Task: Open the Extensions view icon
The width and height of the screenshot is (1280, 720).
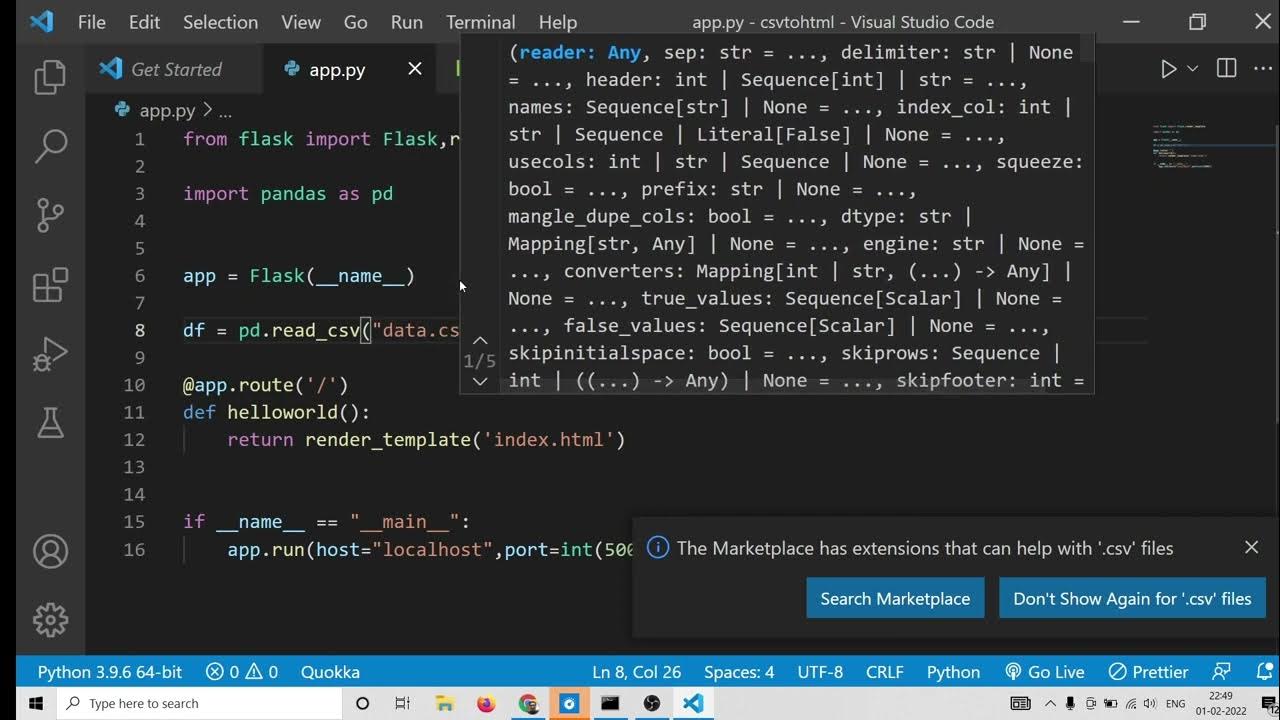Action: click(50, 285)
